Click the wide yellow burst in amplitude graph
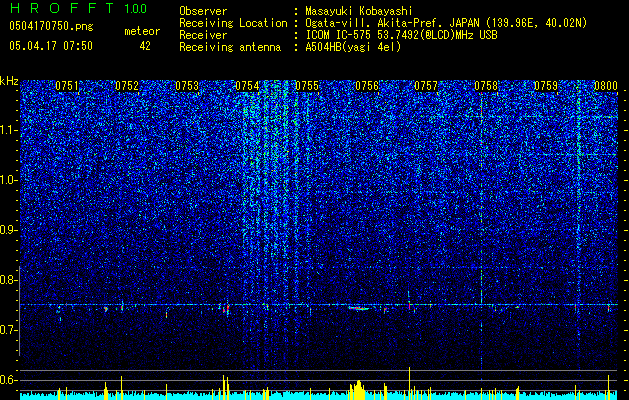This screenshot has width=629, height=400. [x=358, y=390]
